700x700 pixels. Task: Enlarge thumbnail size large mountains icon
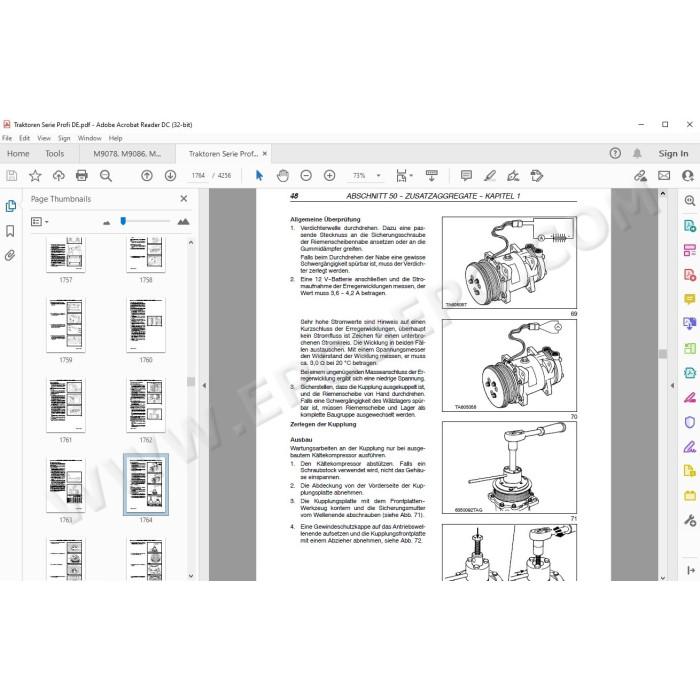click(x=183, y=221)
